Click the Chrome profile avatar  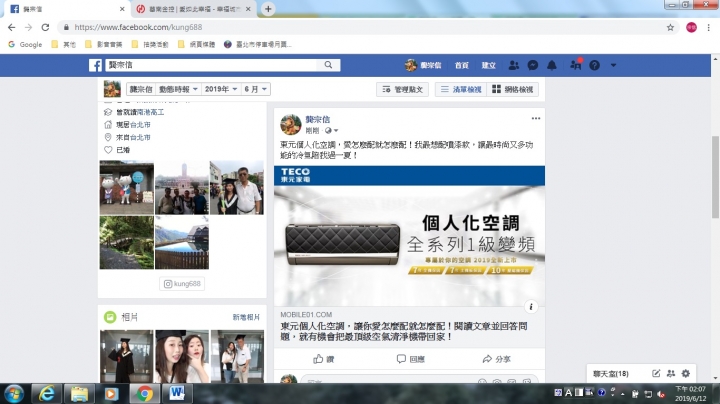coord(691,28)
